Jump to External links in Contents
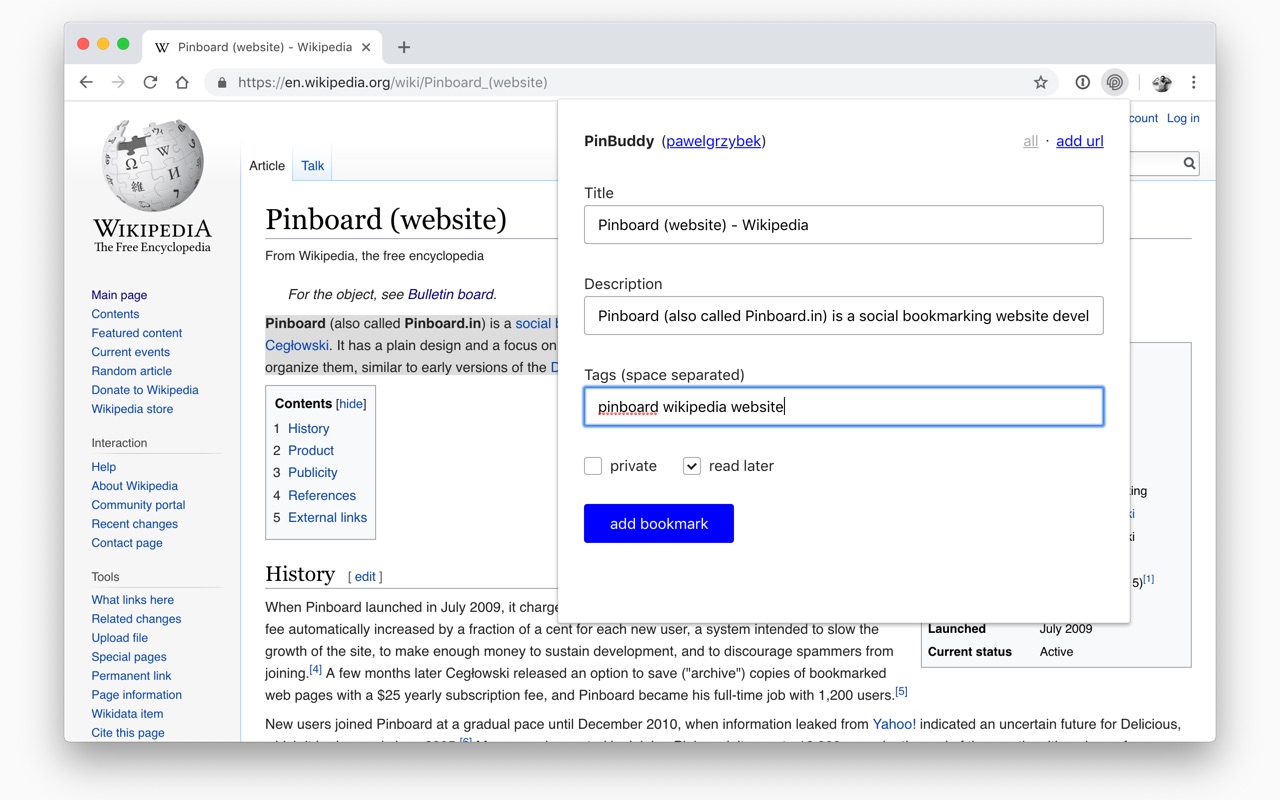This screenshot has height=800, width=1280. [x=327, y=517]
